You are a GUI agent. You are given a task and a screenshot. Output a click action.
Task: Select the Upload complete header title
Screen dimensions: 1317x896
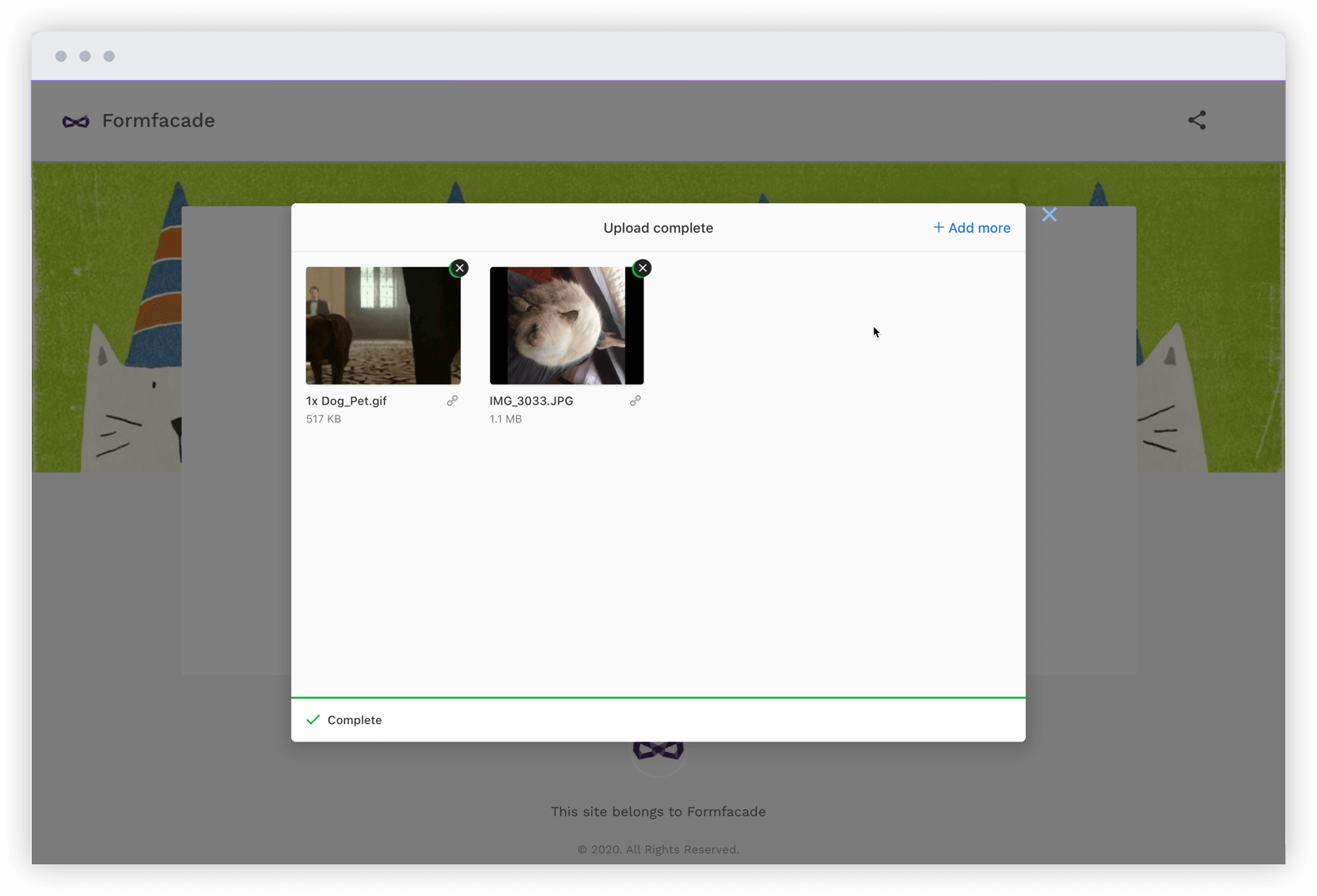tap(658, 228)
